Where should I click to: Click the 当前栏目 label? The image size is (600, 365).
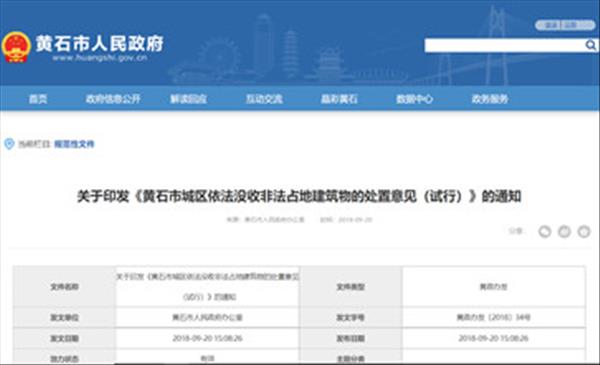click(x=34, y=144)
